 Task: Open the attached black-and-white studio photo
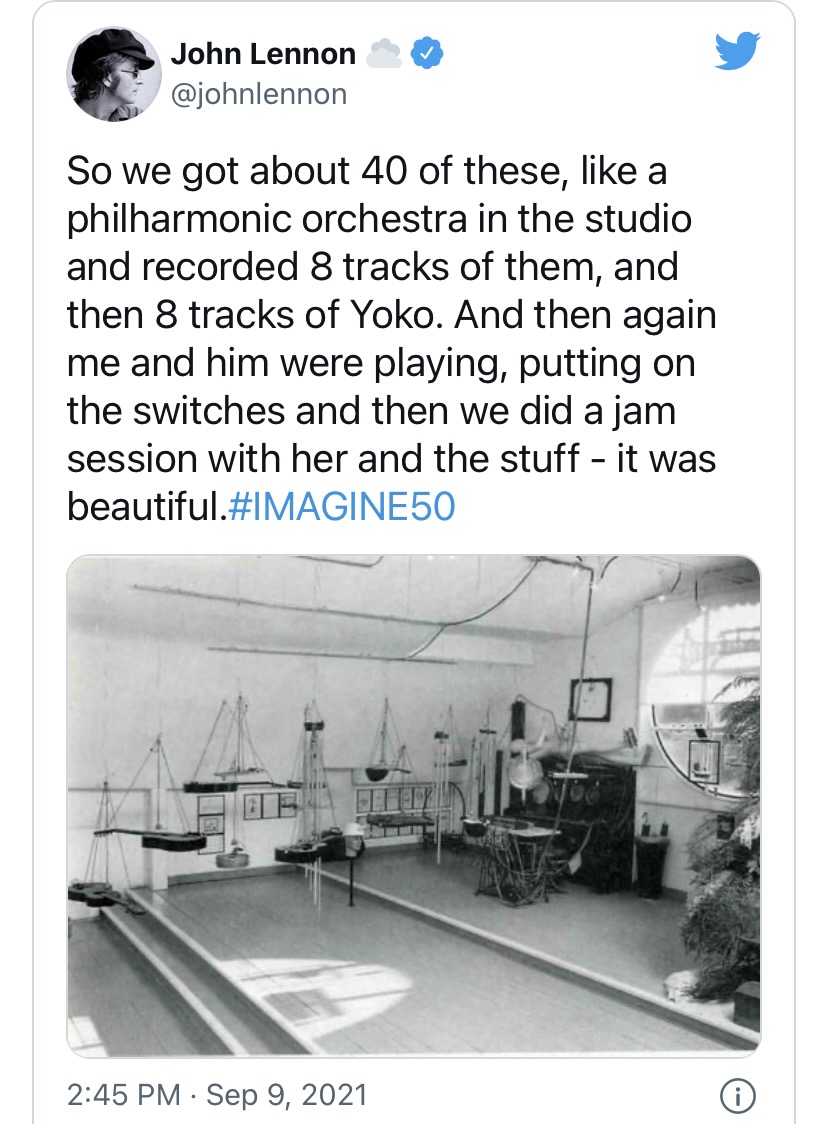coord(413,806)
